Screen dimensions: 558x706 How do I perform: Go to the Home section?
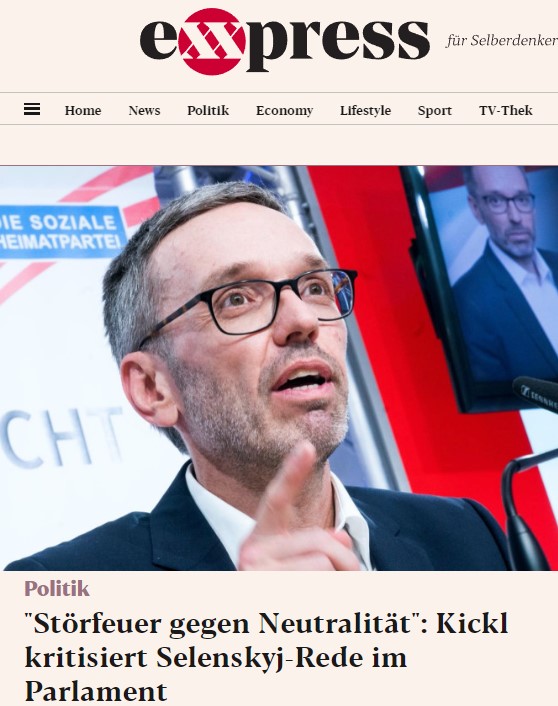click(x=83, y=110)
